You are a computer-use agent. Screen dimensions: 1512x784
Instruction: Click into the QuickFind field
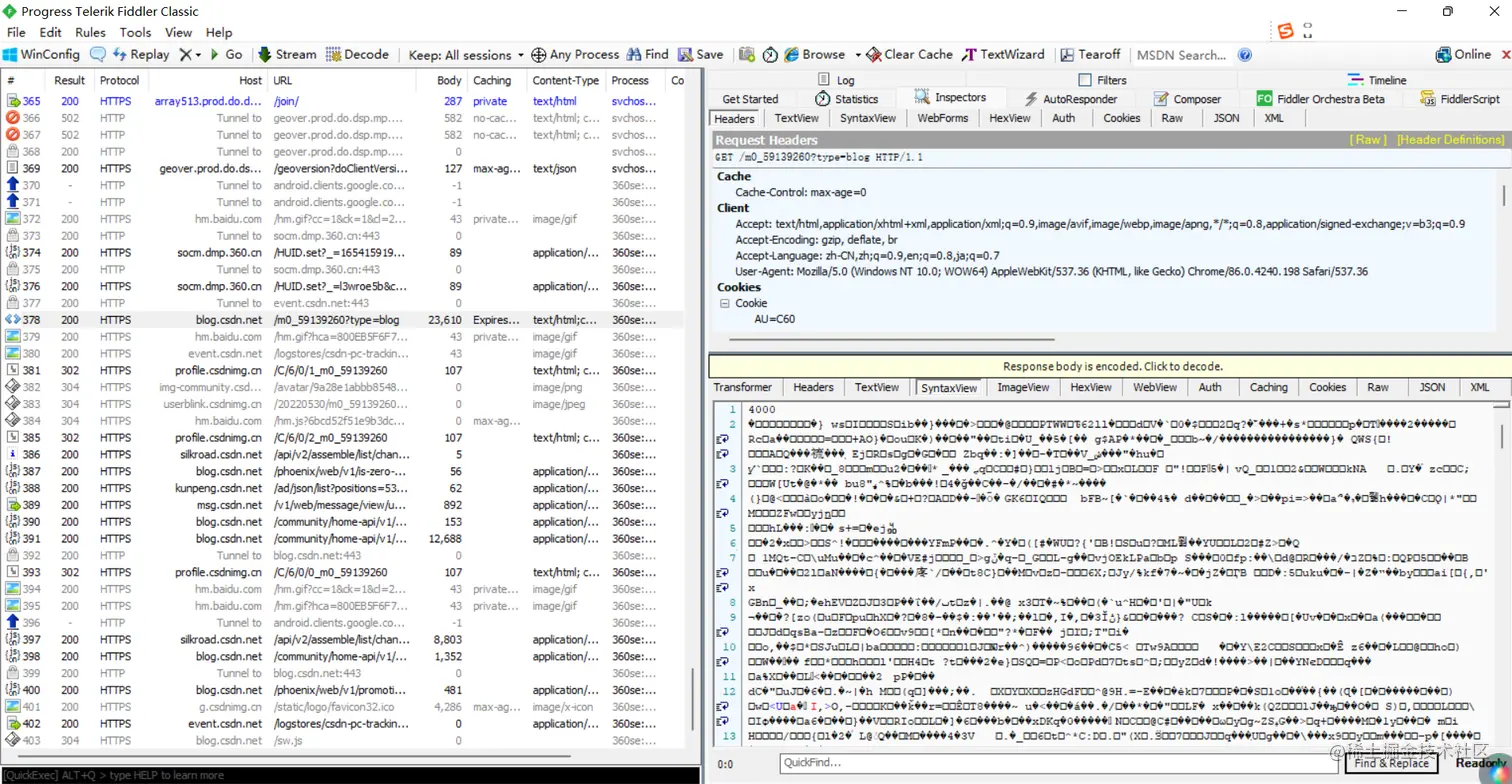point(1059,763)
